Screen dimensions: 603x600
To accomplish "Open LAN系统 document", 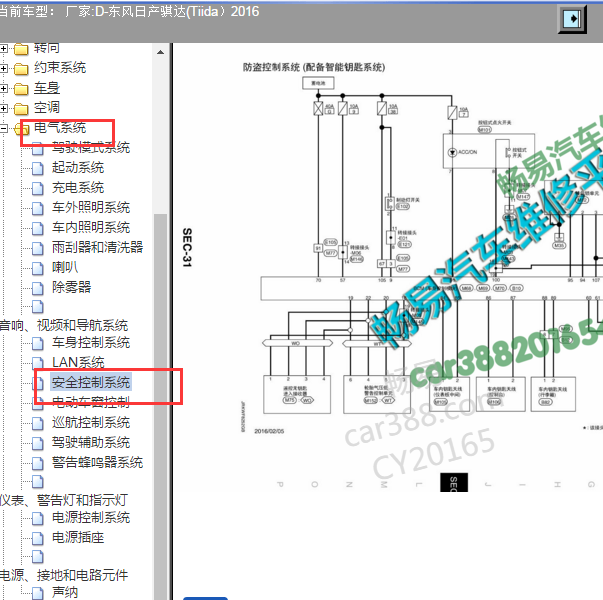I will 78,363.
